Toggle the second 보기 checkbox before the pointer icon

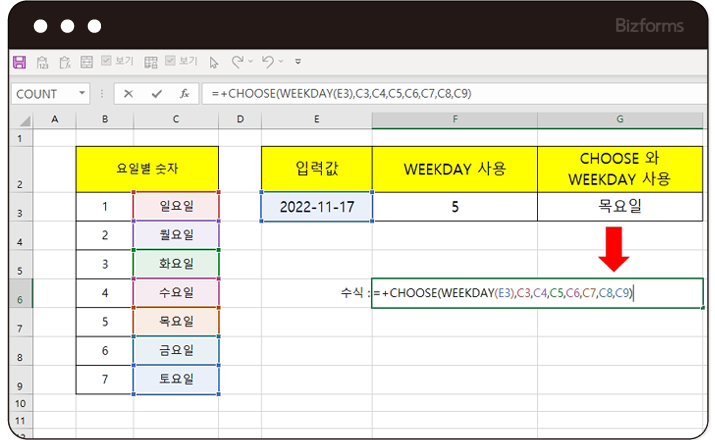[x=170, y=61]
